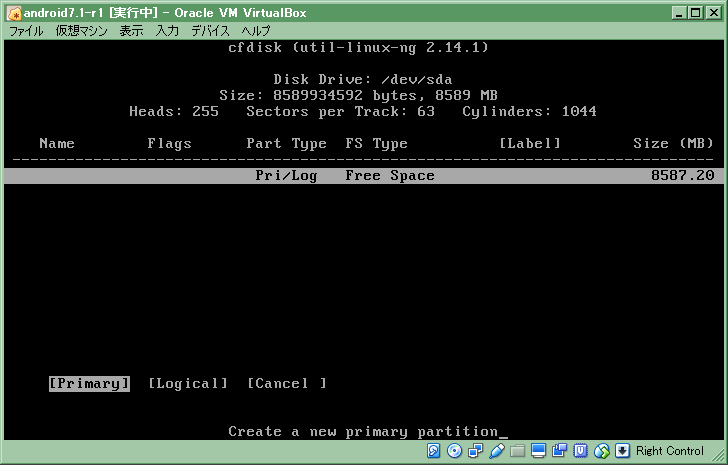The image size is (728, 465).
Task: Click the mouse integration status icon
Action: [602, 451]
